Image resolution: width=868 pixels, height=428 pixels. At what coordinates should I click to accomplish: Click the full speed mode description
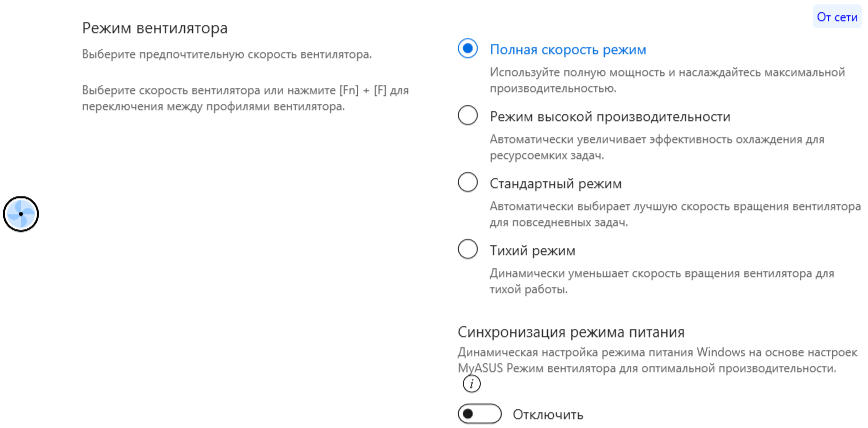click(x=661, y=80)
